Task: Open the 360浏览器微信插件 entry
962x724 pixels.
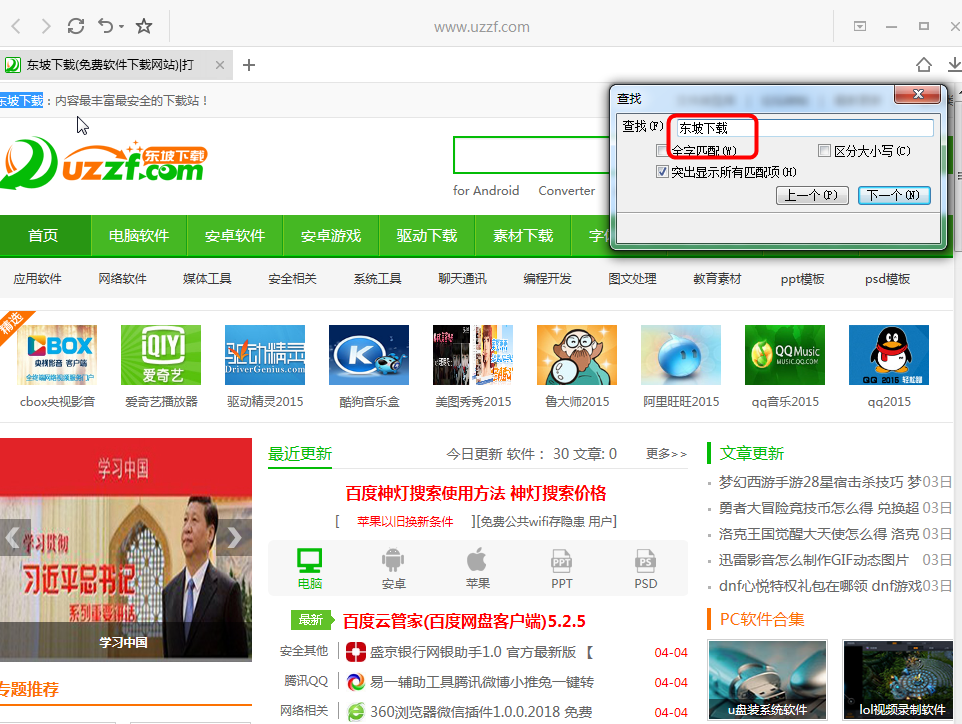Action: (481, 712)
